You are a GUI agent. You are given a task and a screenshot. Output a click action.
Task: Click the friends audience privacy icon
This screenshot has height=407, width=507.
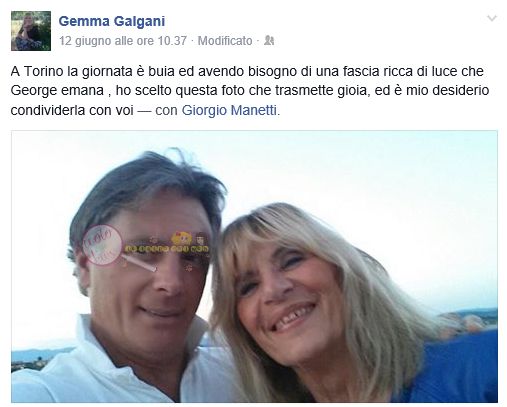269,41
